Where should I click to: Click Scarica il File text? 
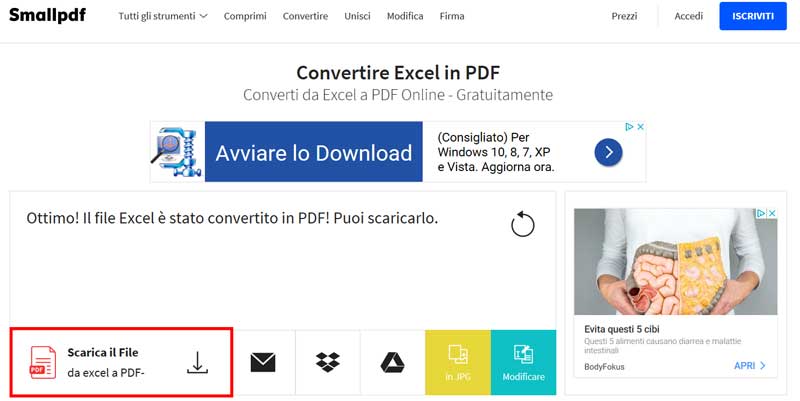click(103, 352)
